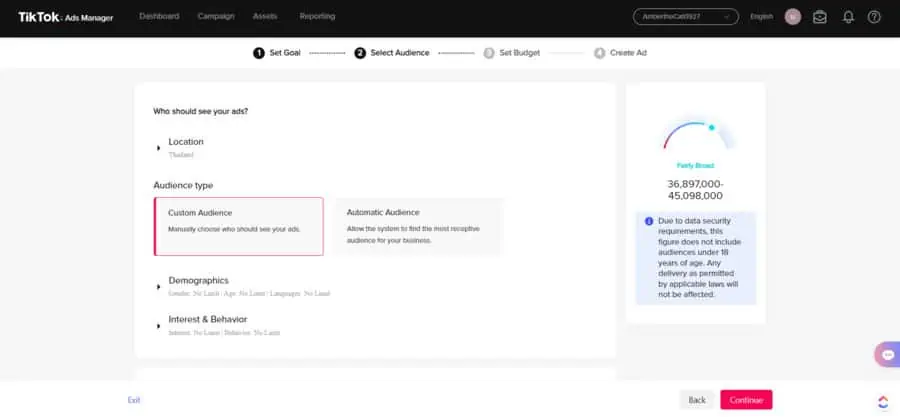The height and width of the screenshot is (417, 900).
Task: Click the Back button
Action: 697,400
